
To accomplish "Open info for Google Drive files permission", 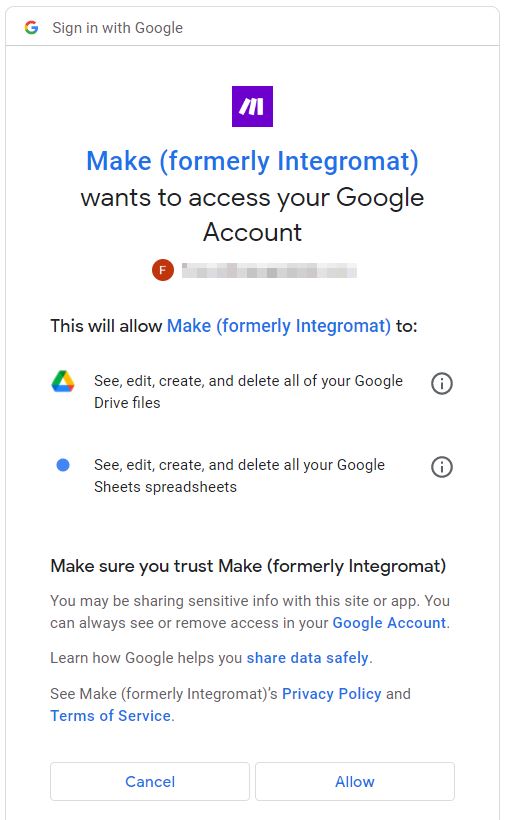I will click(x=442, y=383).
